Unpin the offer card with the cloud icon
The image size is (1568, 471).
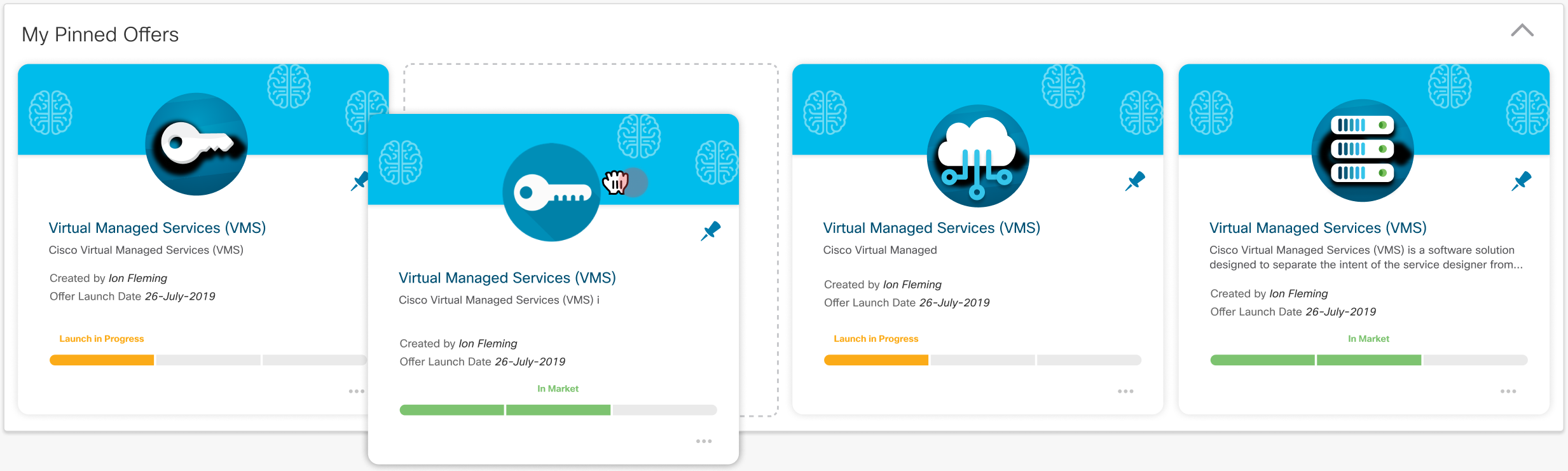(x=1135, y=181)
